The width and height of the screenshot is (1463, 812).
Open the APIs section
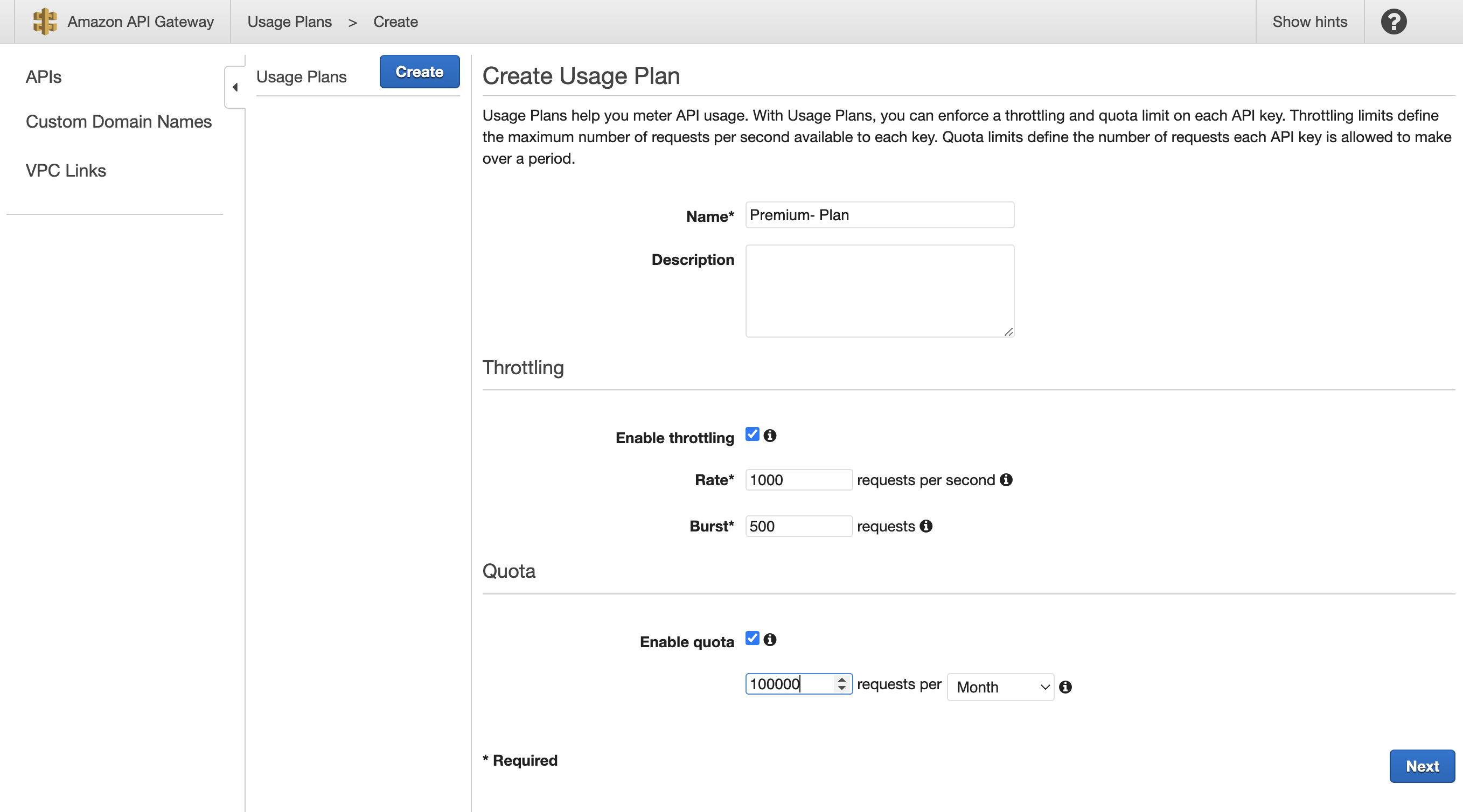(x=43, y=76)
